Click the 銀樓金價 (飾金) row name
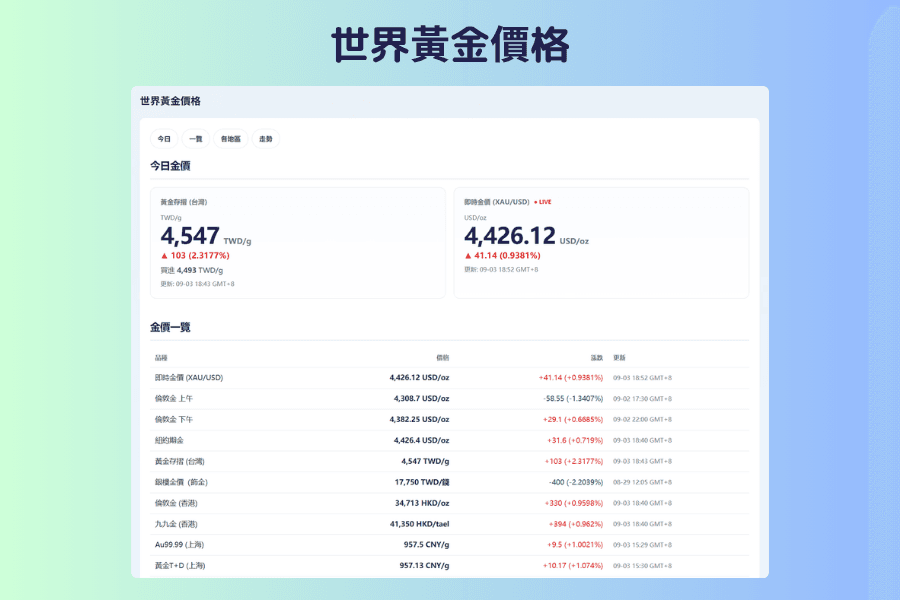Viewport: 900px width, 600px height. [x=181, y=482]
